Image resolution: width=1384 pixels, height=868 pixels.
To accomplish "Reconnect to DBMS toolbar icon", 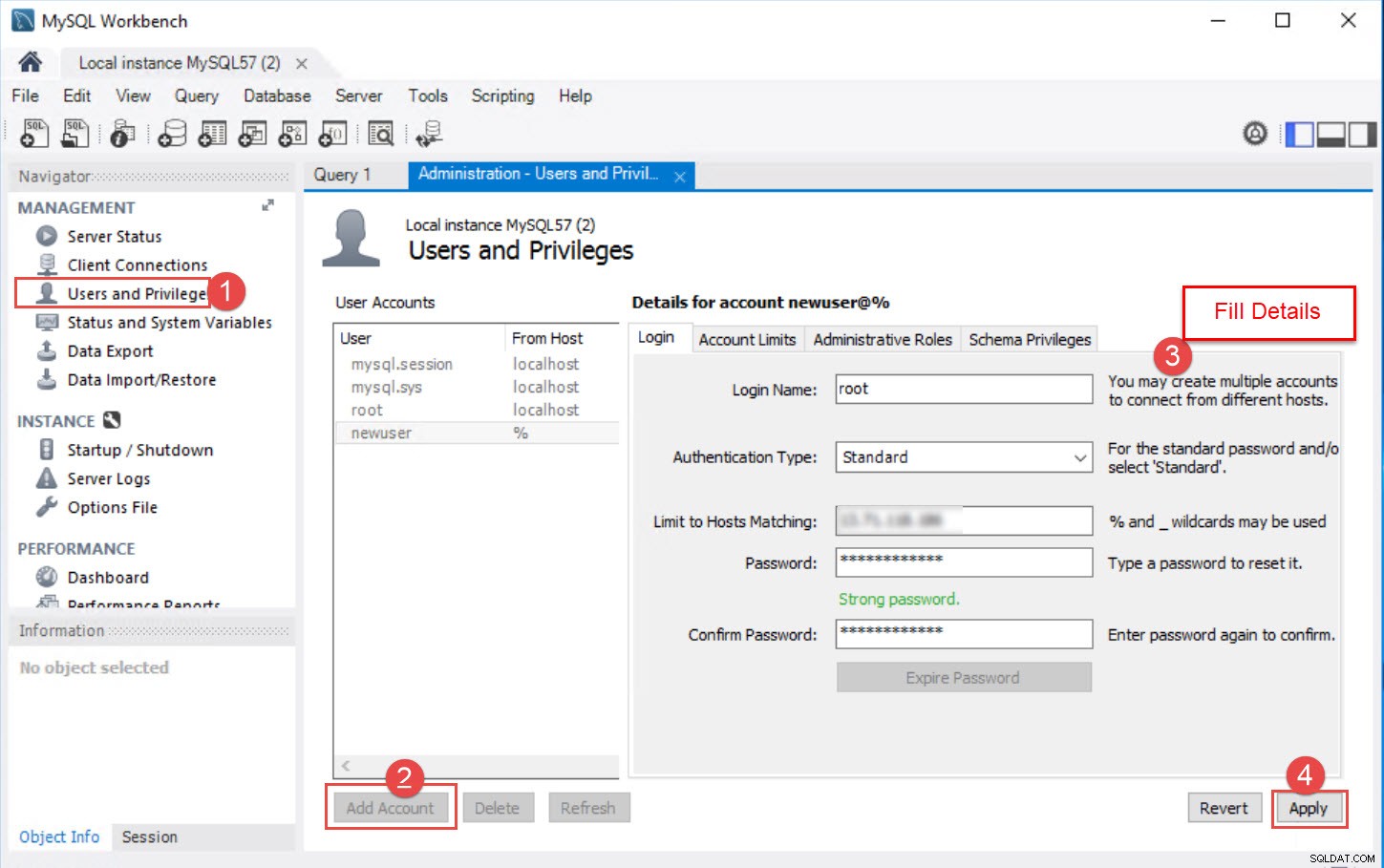I will [429, 134].
